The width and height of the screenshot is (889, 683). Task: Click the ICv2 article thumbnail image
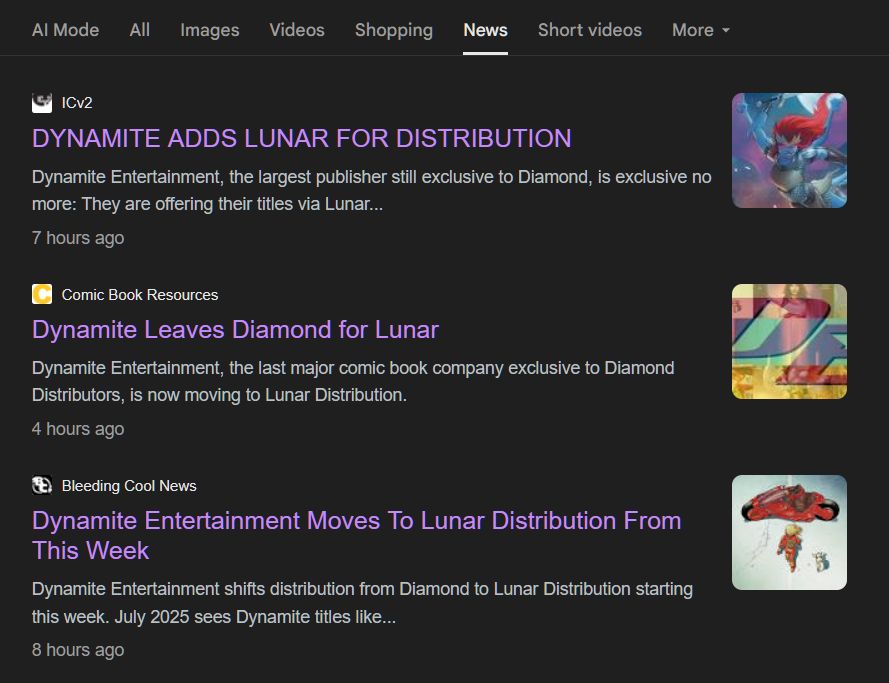tap(789, 150)
